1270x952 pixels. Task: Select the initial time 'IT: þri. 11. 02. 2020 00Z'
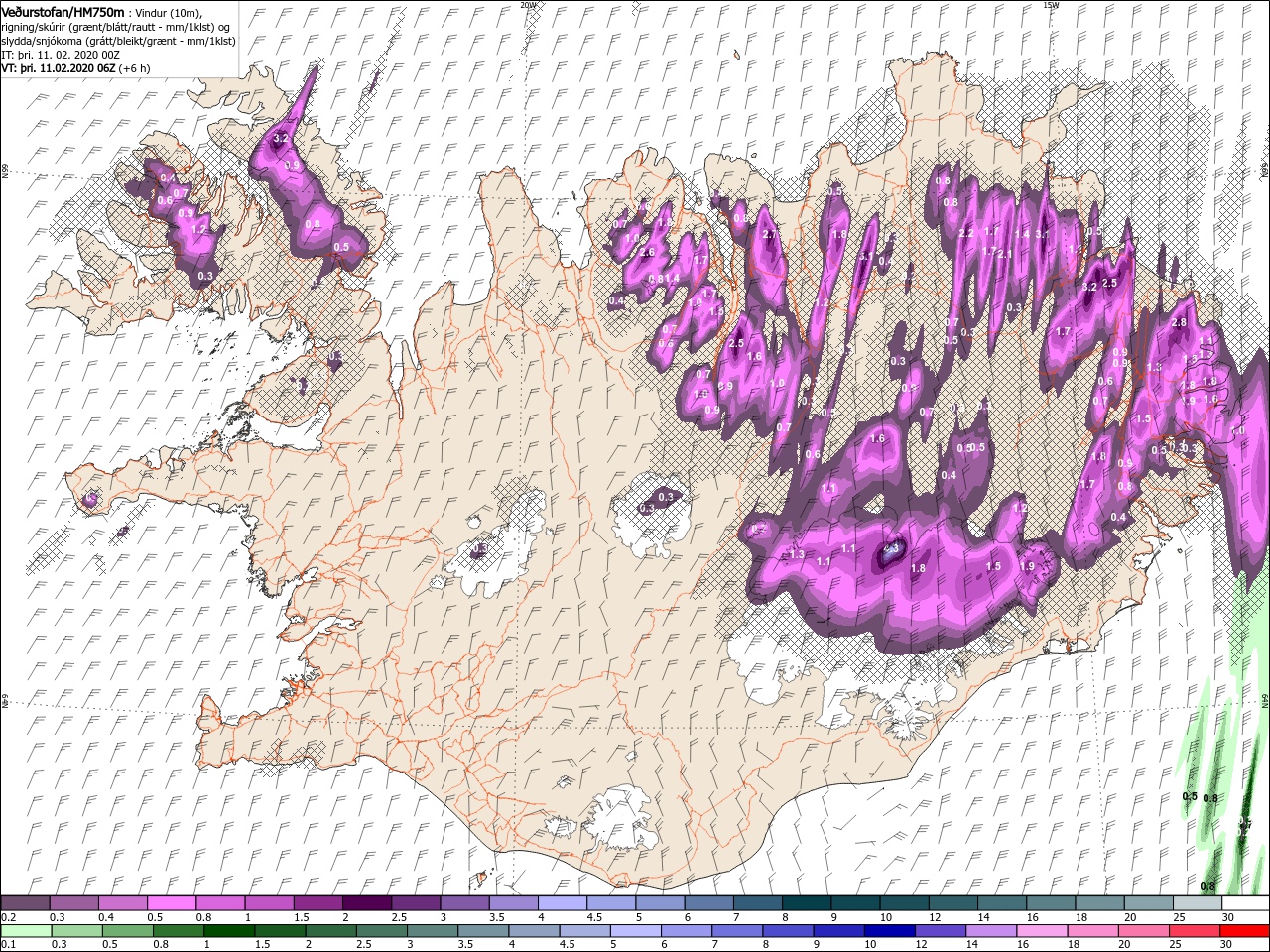tap(59, 55)
